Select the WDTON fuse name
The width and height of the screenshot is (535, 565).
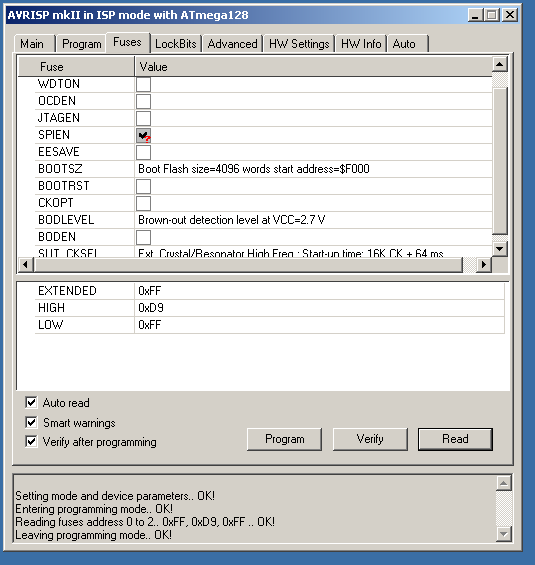coord(59,84)
